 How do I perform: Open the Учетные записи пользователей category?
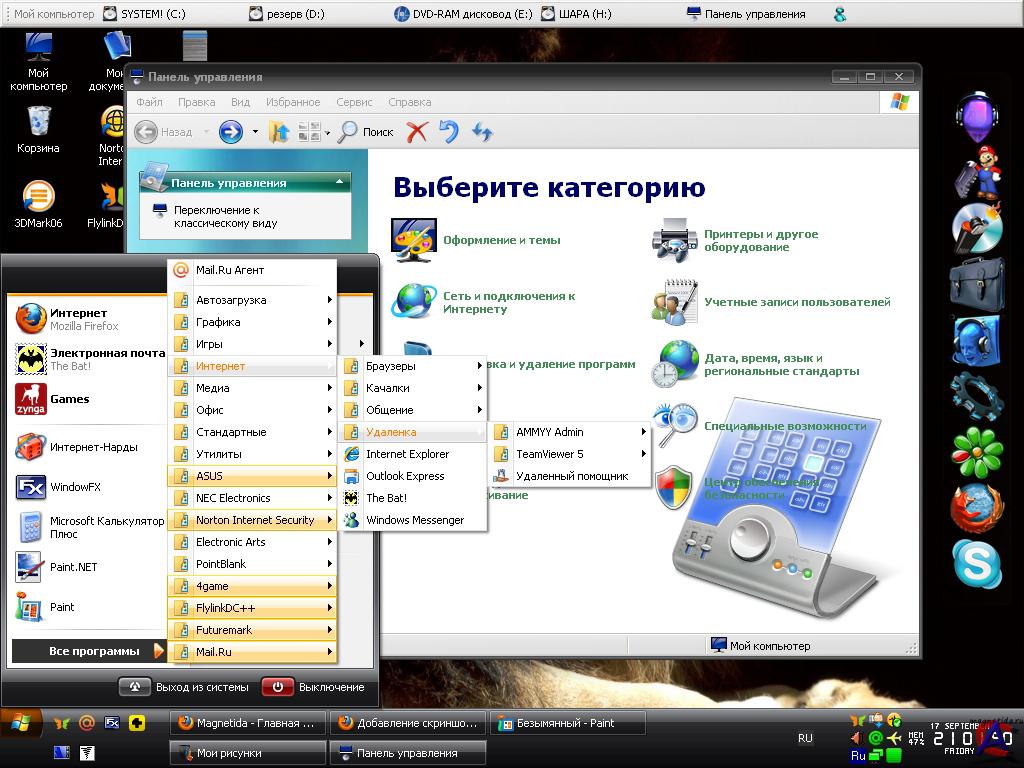tap(796, 302)
